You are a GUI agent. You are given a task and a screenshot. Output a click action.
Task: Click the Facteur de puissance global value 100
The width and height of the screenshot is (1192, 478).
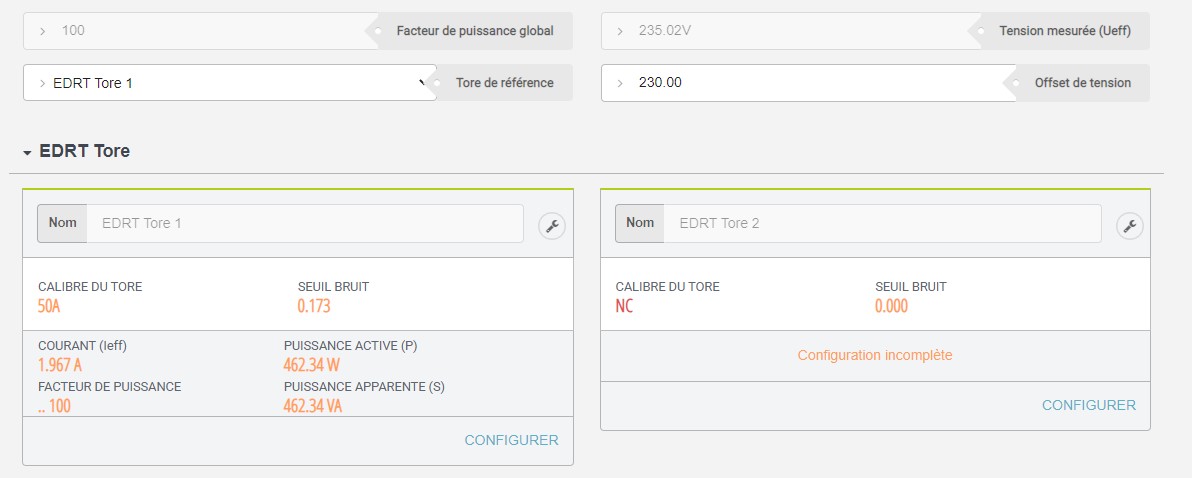coord(73,31)
